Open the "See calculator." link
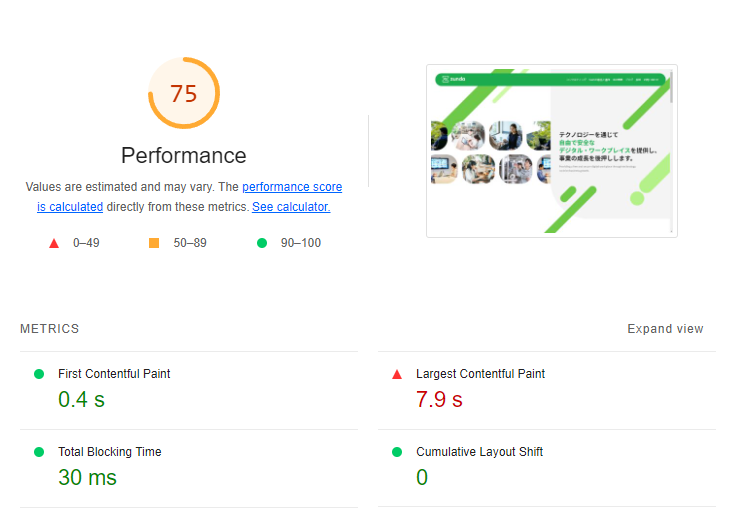Image resolution: width=746 pixels, height=510 pixels. point(291,207)
